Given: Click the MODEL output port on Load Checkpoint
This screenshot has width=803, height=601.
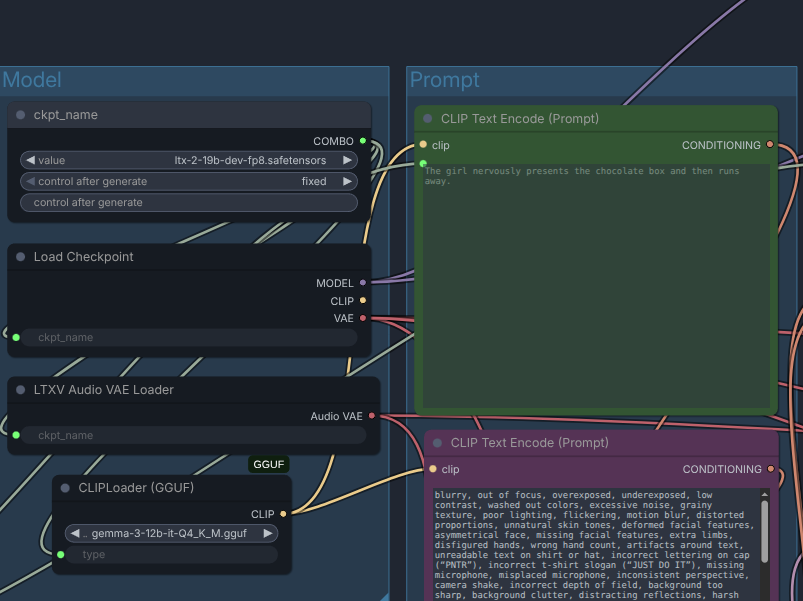Looking at the screenshot, I should [363, 283].
